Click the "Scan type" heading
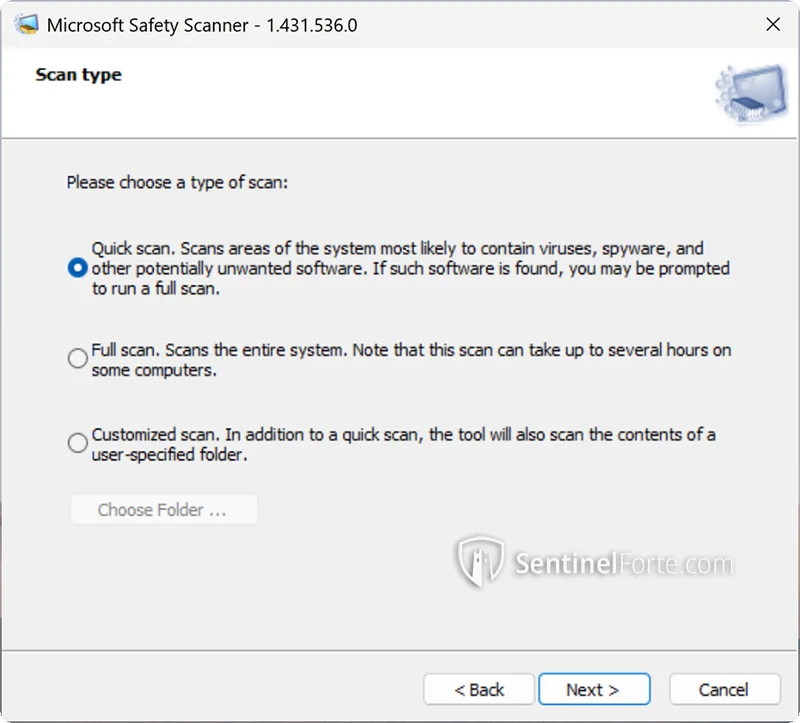This screenshot has height=723, width=800. click(x=78, y=75)
